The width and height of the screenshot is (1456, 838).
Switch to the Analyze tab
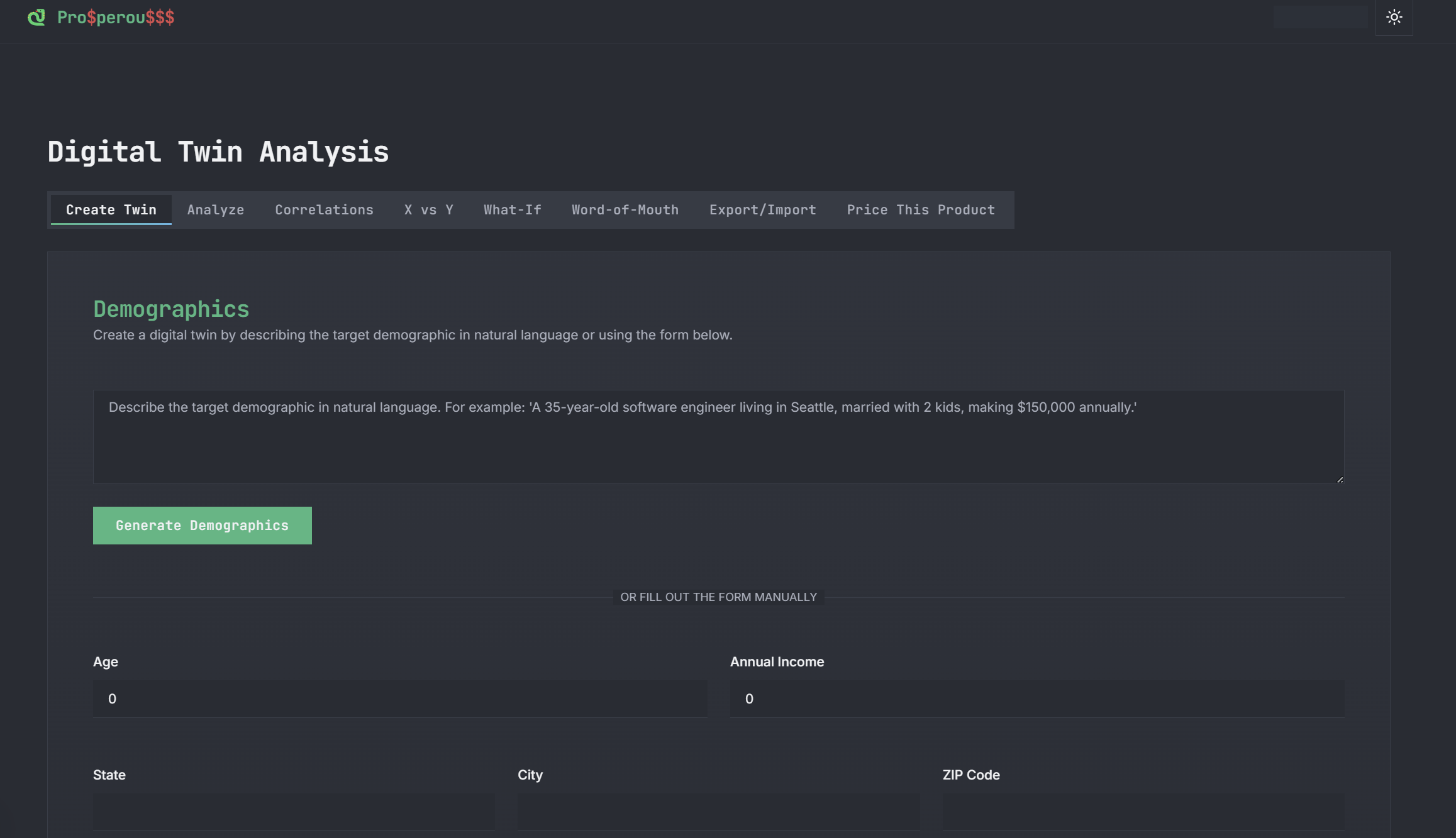pos(215,210)
